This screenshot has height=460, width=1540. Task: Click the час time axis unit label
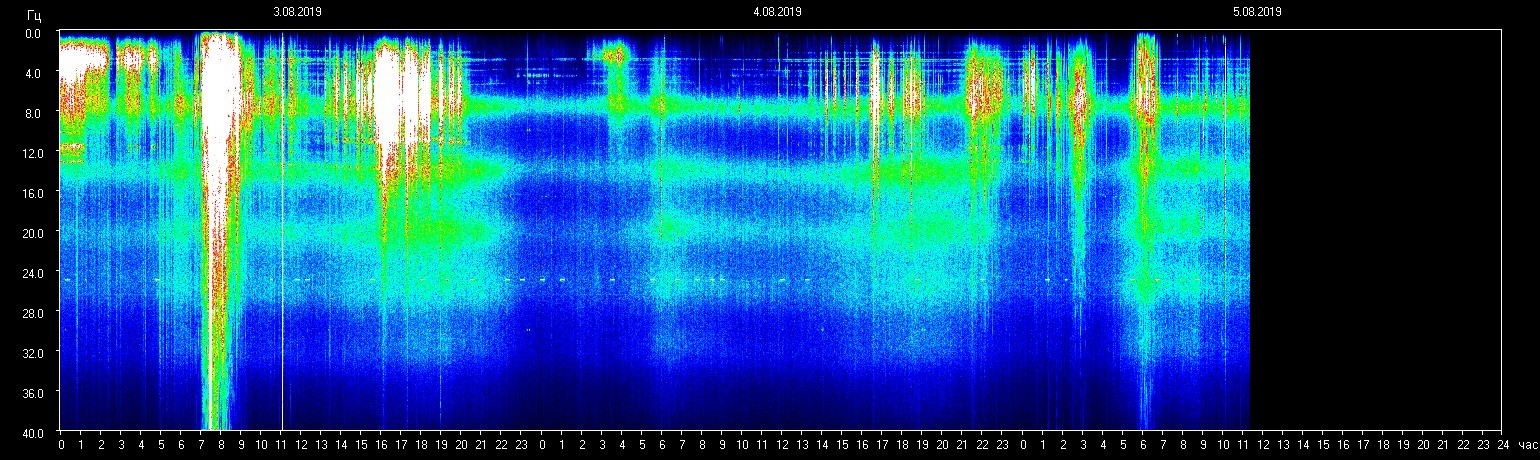click(x=1527, y=444)
